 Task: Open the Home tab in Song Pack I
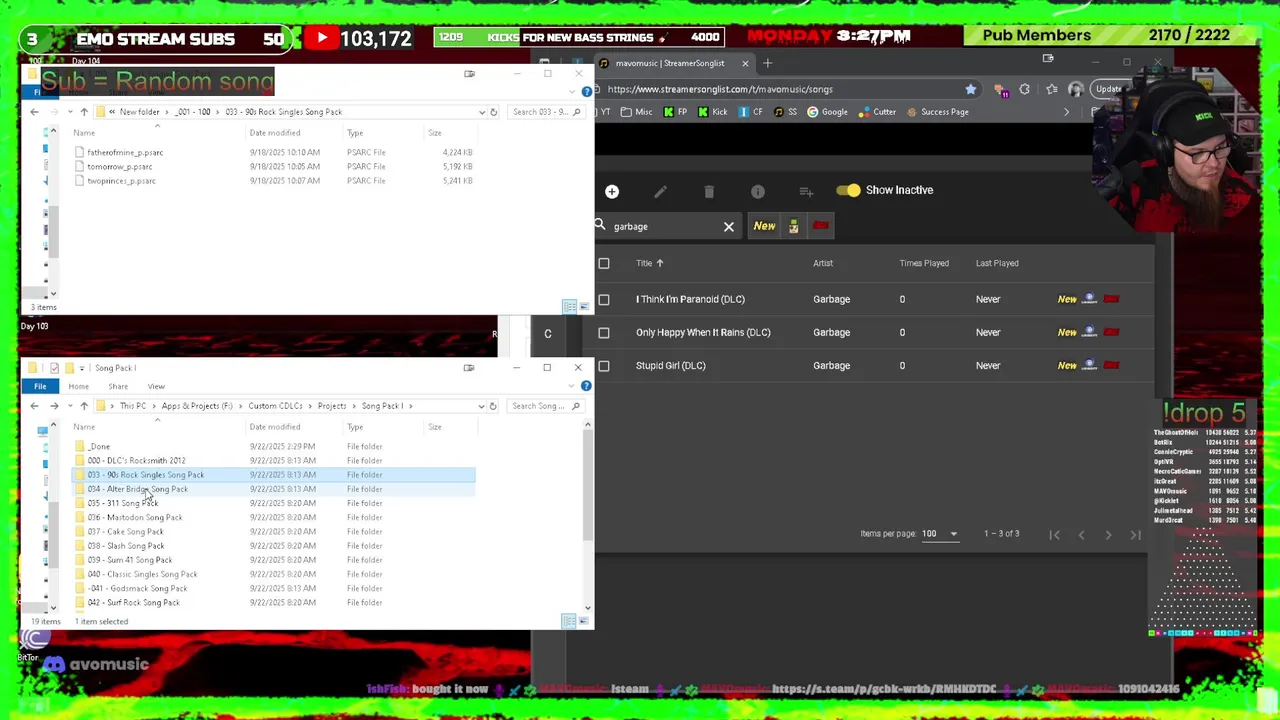click(x=78, y=386)
